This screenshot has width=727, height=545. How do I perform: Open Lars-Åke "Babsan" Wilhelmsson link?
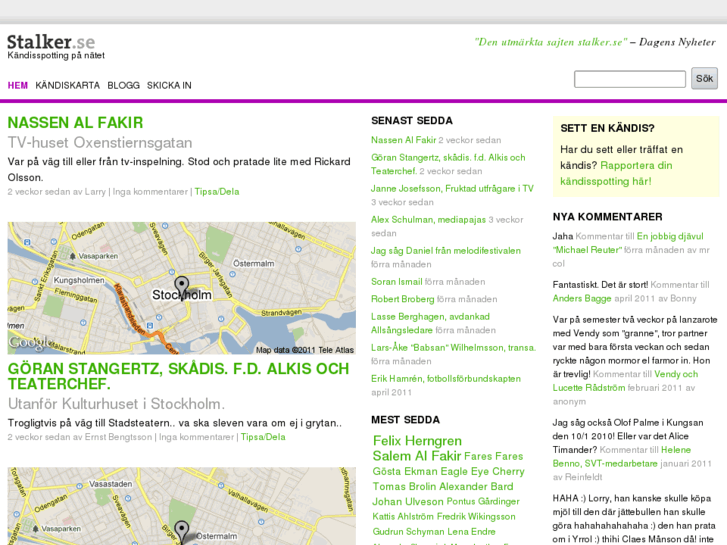point(453,348)
